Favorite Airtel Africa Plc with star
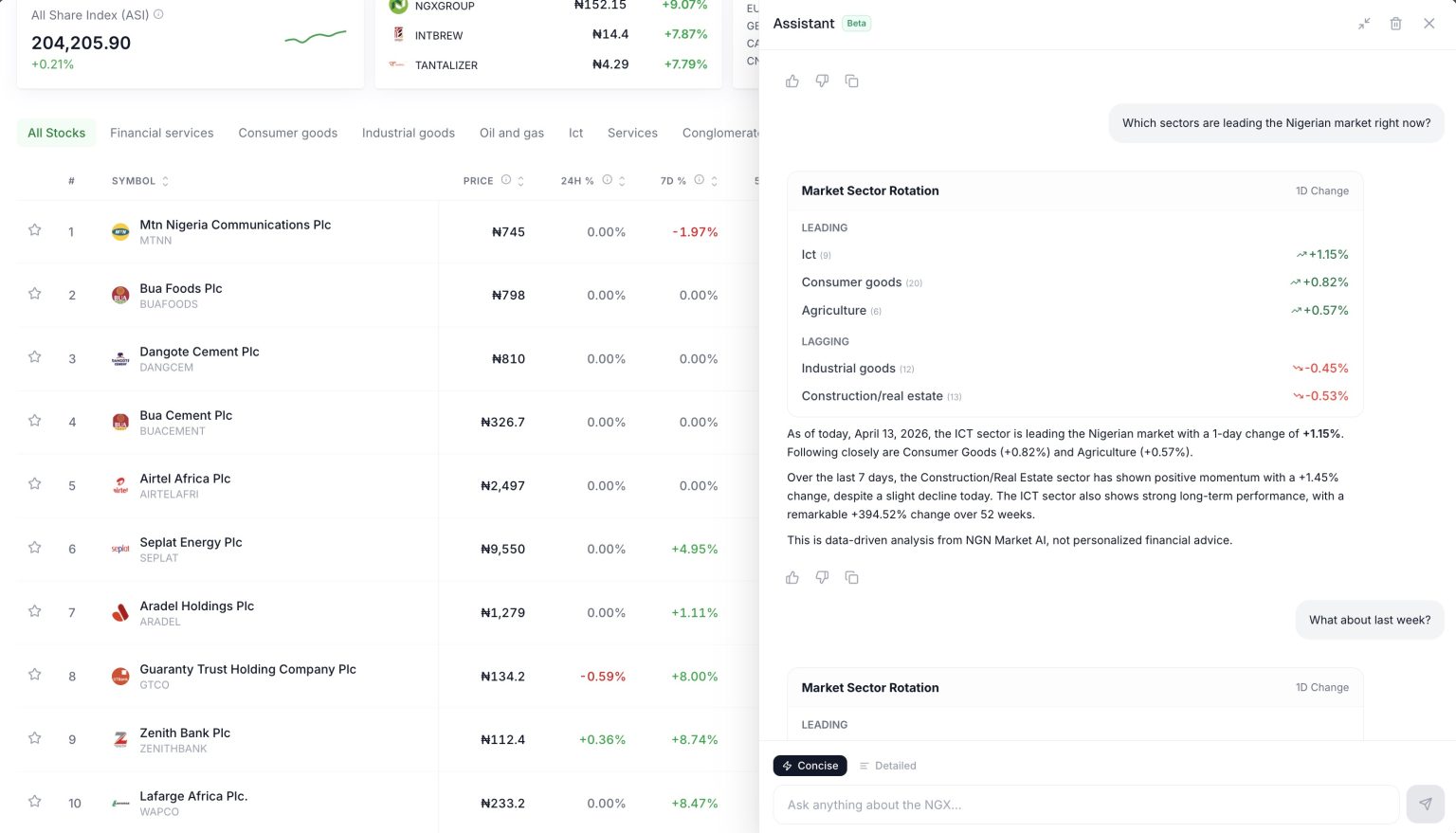 coord(35,484)
